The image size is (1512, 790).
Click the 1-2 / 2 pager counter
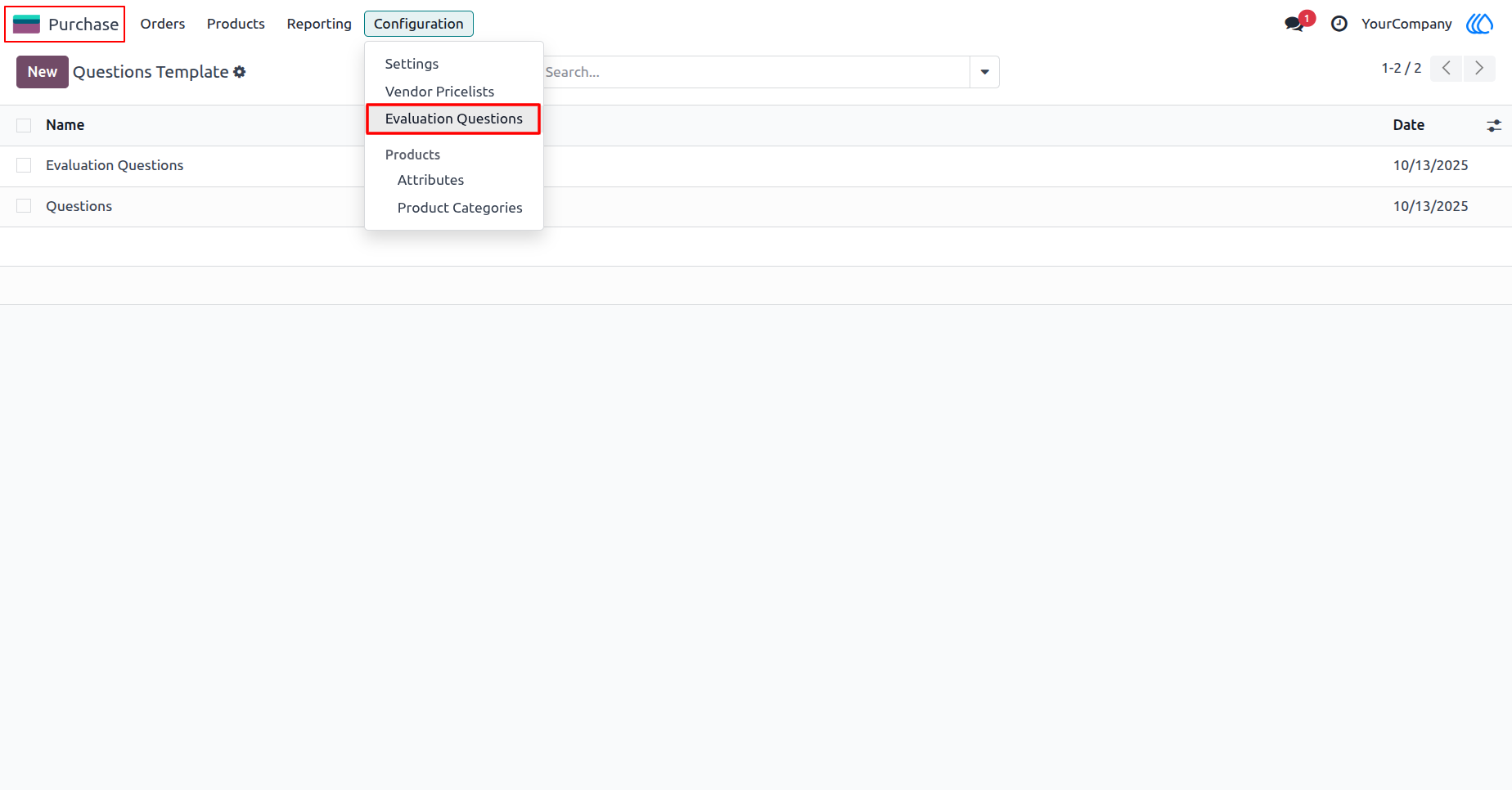[1402, 68]
